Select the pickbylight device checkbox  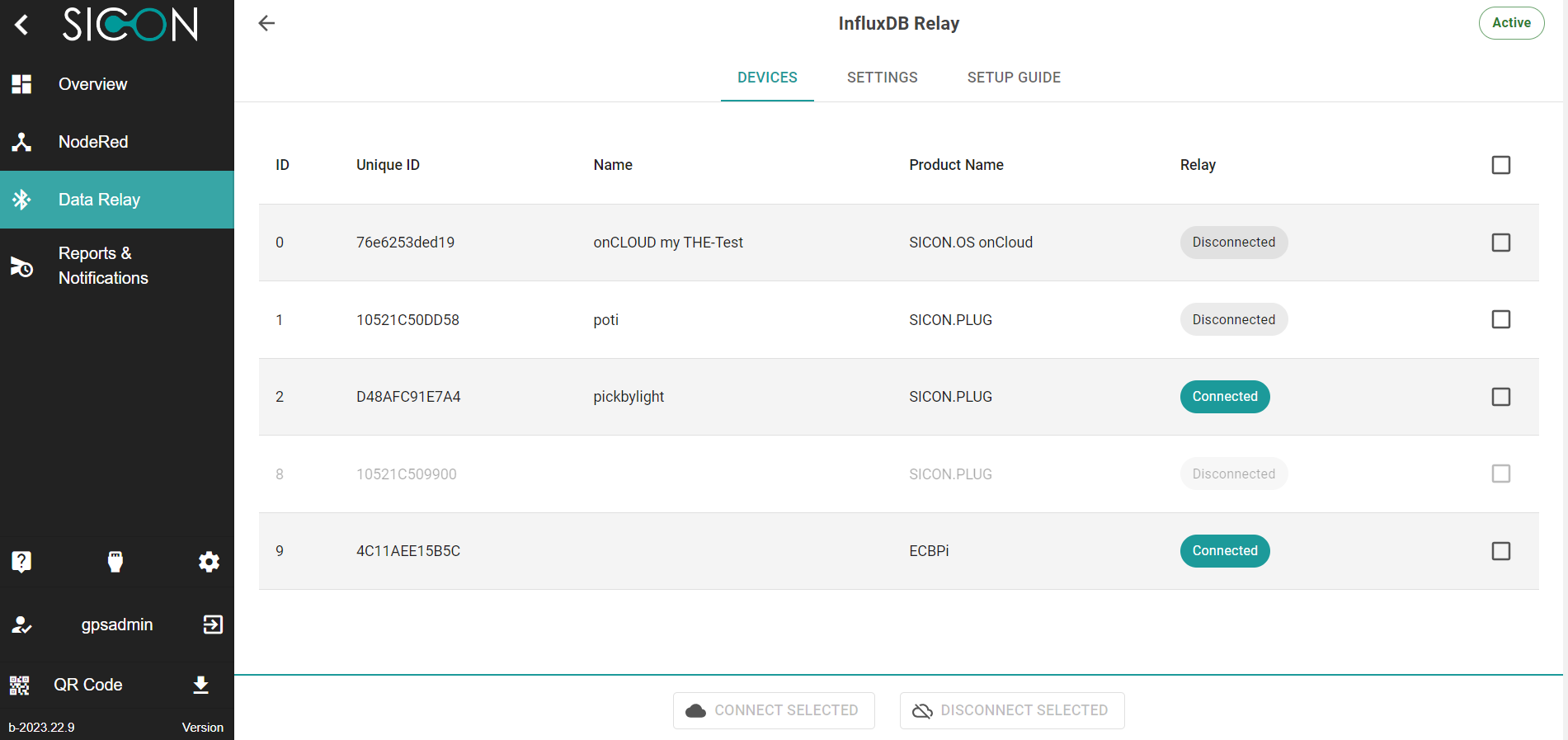click(1501, 397)
